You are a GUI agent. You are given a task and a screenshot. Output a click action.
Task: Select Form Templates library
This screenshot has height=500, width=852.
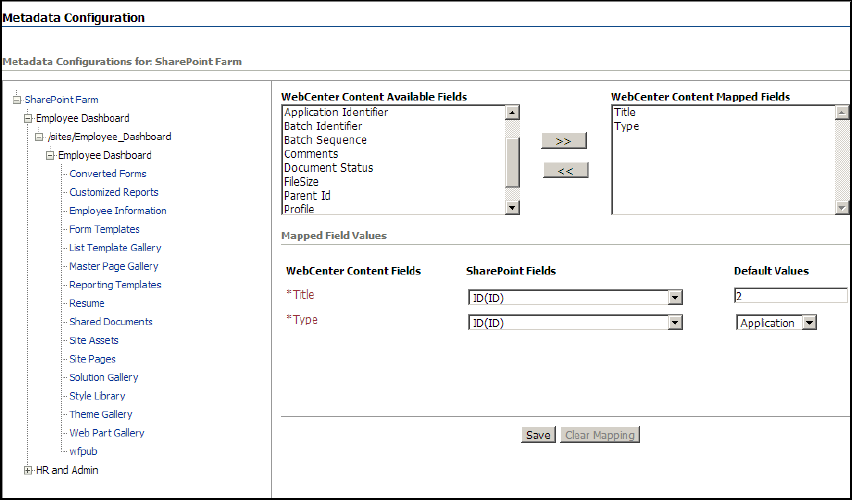pos(104,229)
